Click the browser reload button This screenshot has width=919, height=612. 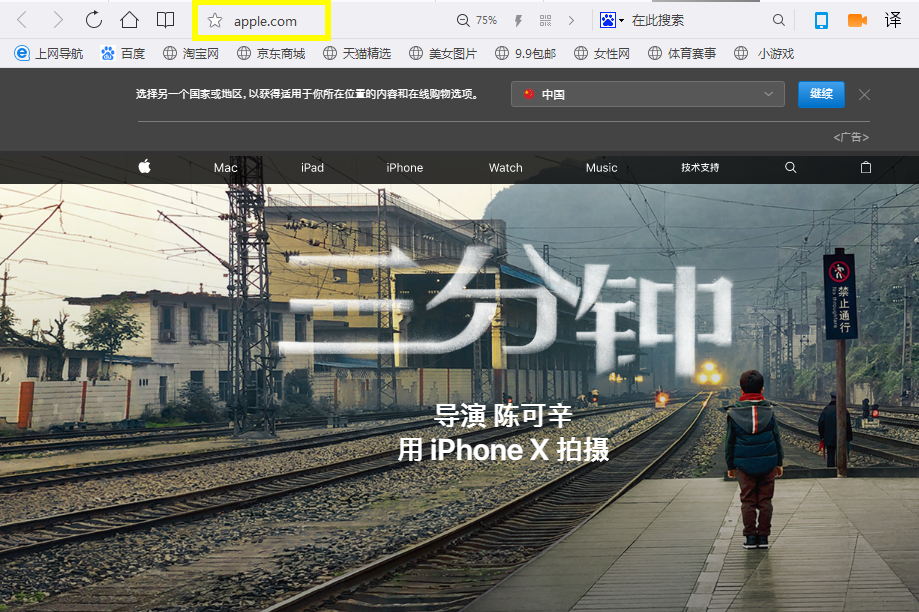pyautogui.click(x=93, y=20)
